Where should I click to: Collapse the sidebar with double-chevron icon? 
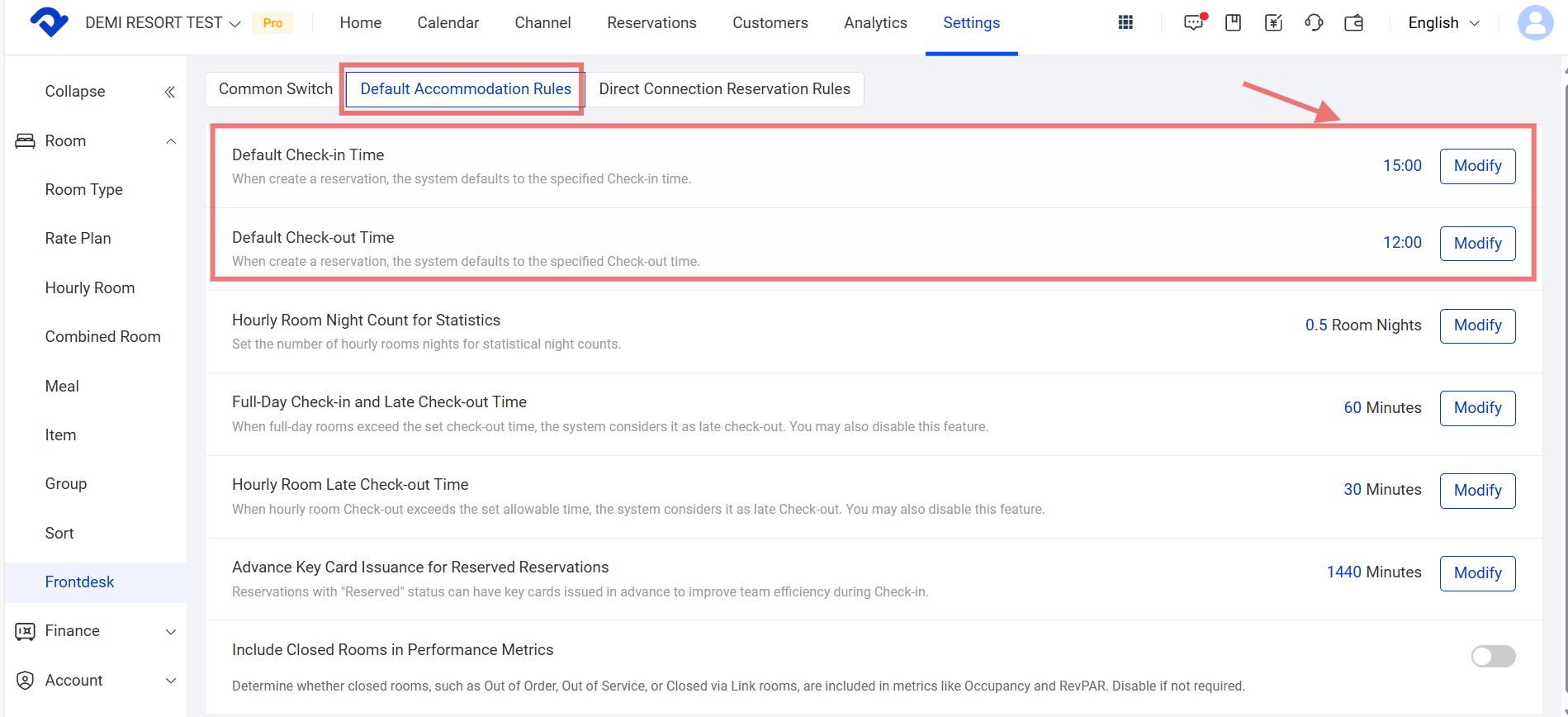(169, 92)
